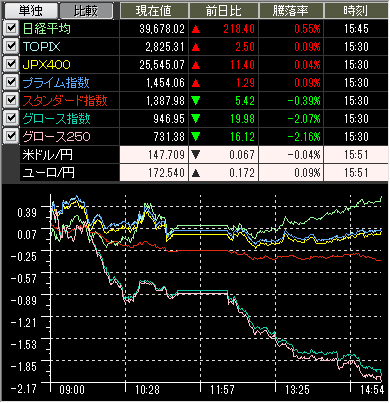Click the 騰落率 column header

[x=290, y=11]
